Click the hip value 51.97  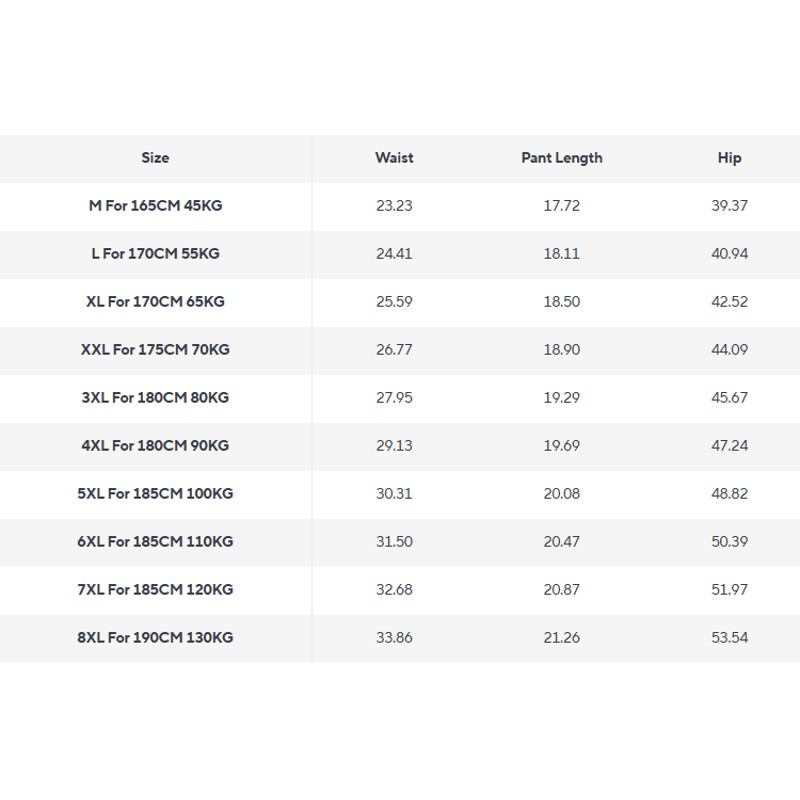[x=729, y=590]
